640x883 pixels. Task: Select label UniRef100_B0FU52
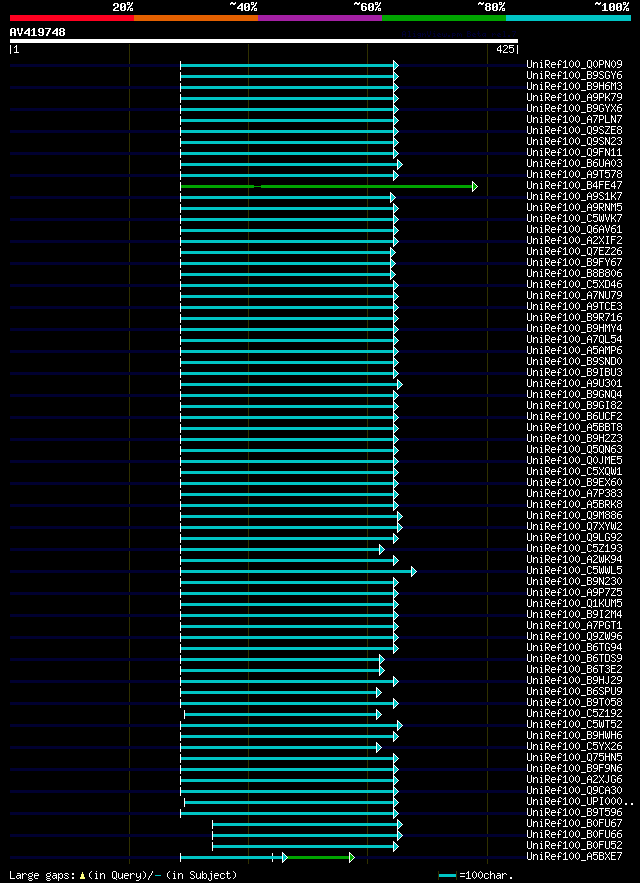pyautogui.click(x=575, y=846)
